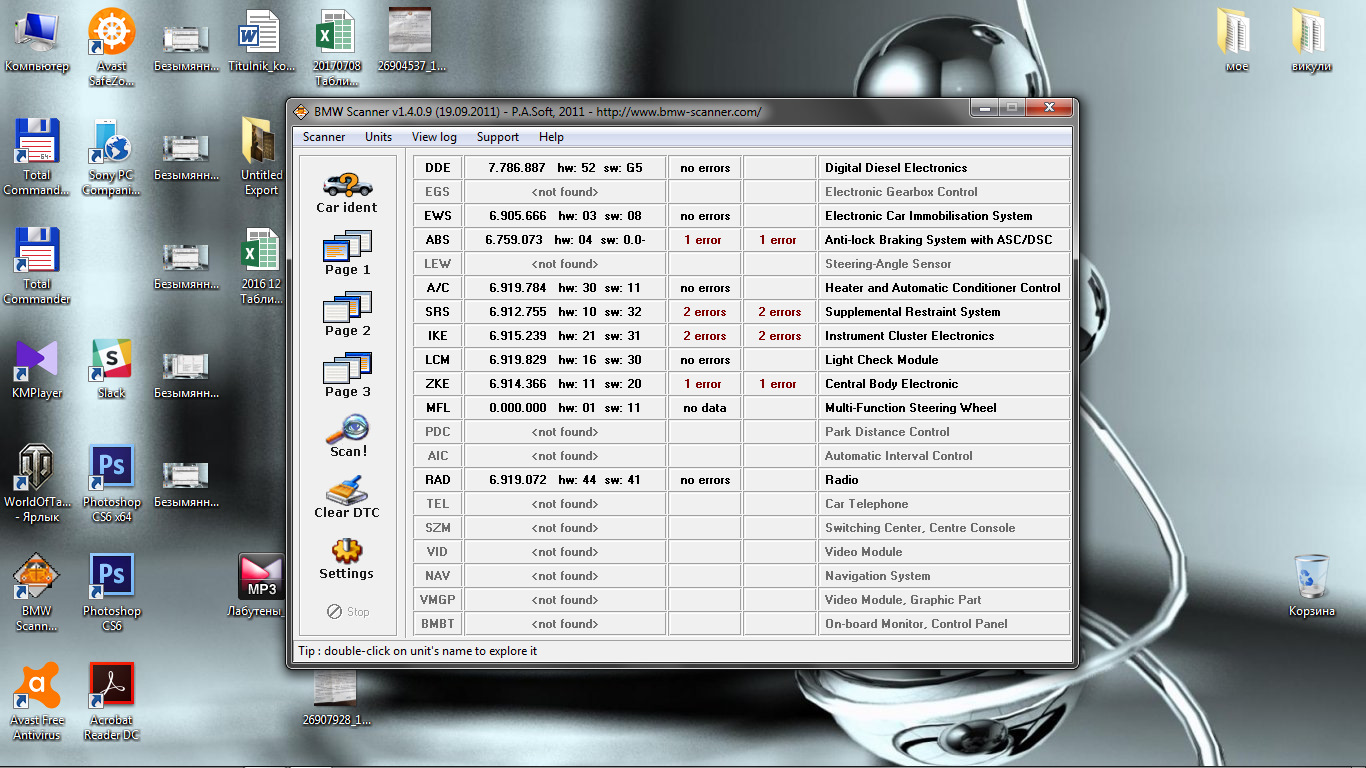Select the Titulnik Word document icon

click(x=262, y=42)
